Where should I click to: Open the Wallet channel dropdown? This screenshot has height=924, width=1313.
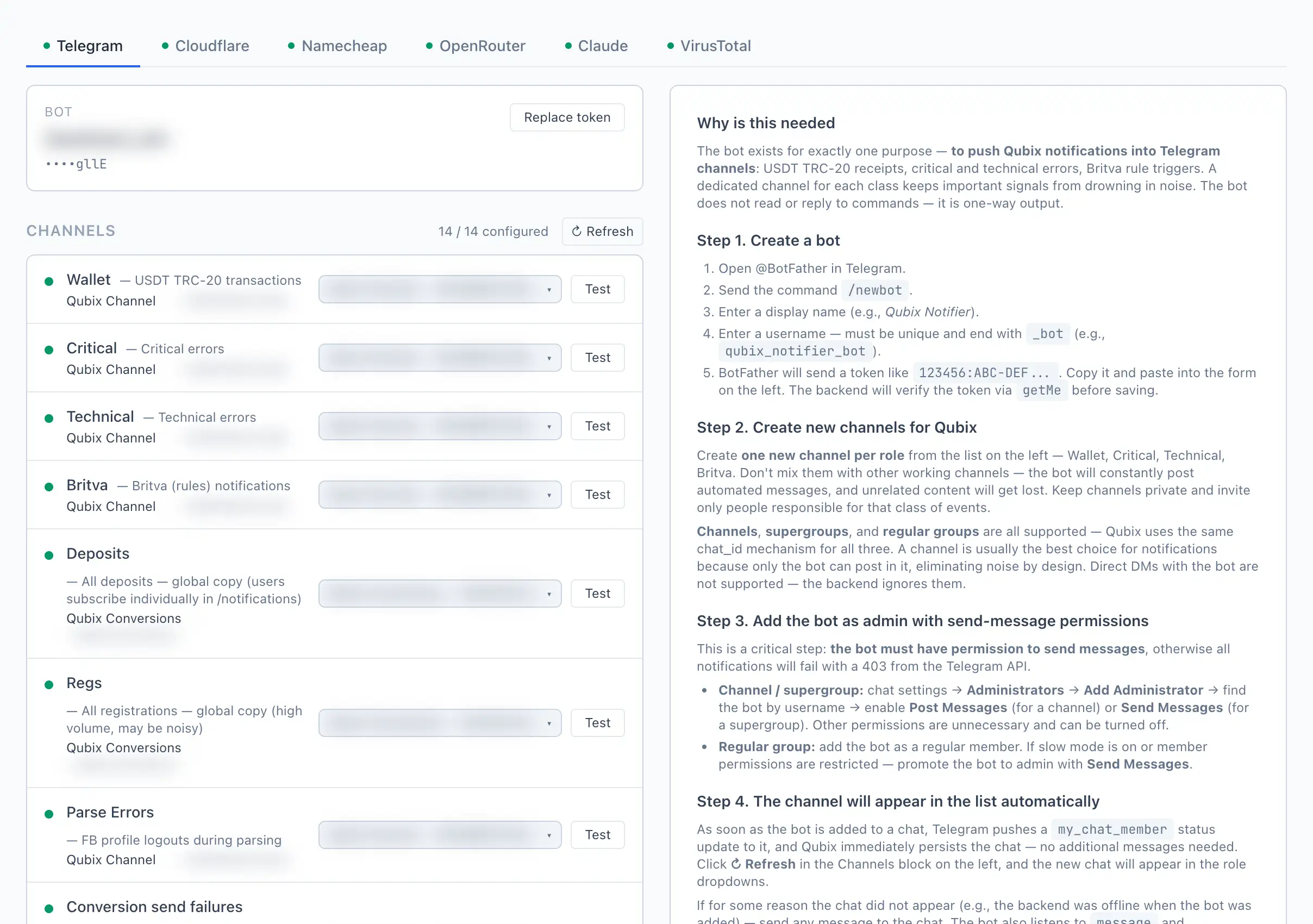440,289
